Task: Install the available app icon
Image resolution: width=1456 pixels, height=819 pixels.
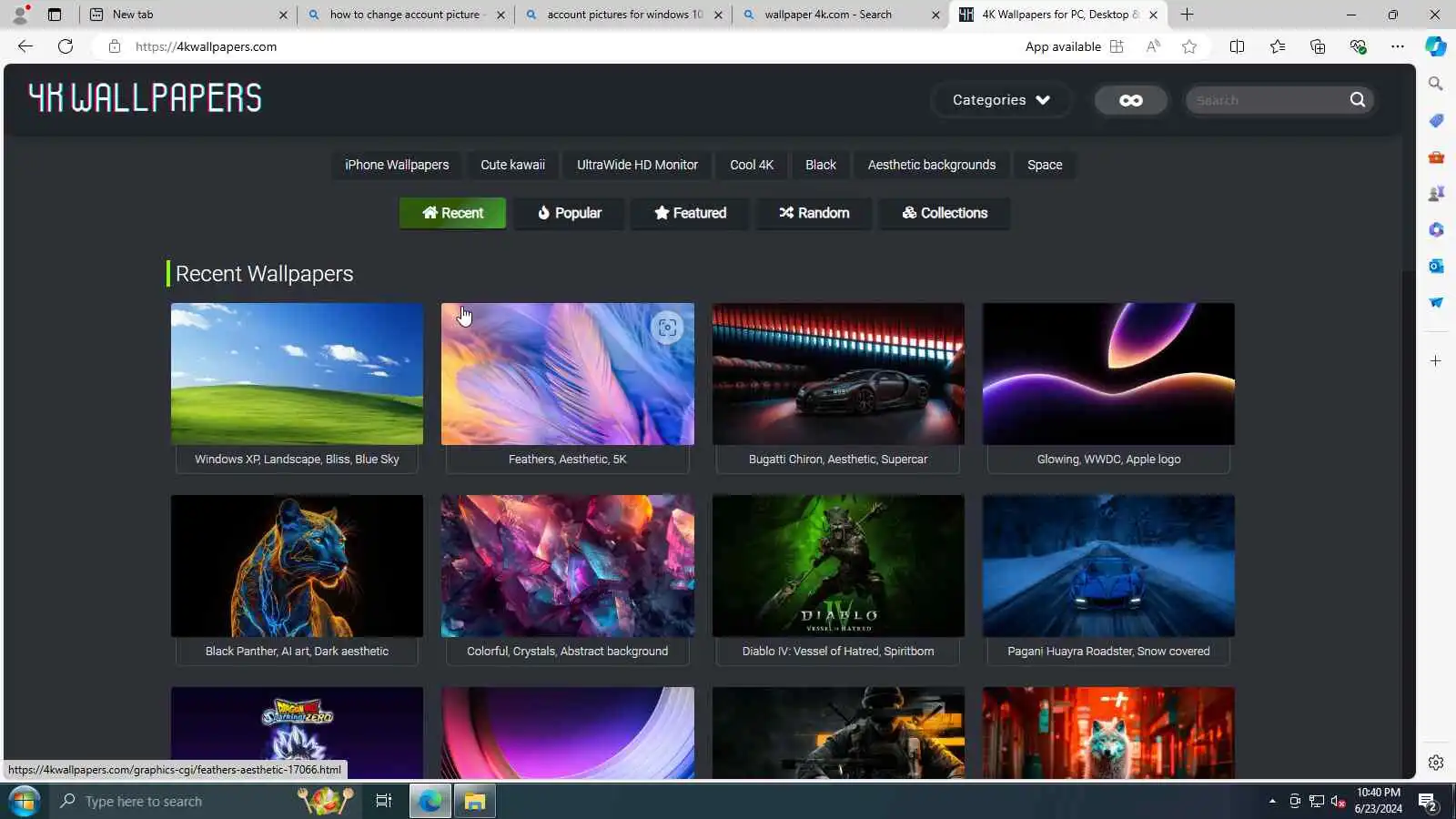Action: [1117, 46]
